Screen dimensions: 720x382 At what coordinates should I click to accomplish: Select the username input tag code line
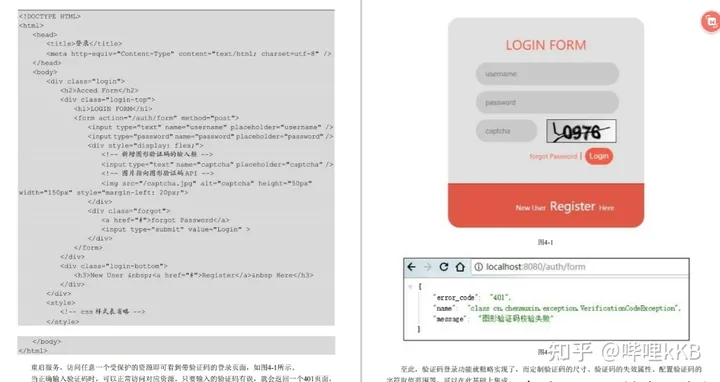[210, 127]
